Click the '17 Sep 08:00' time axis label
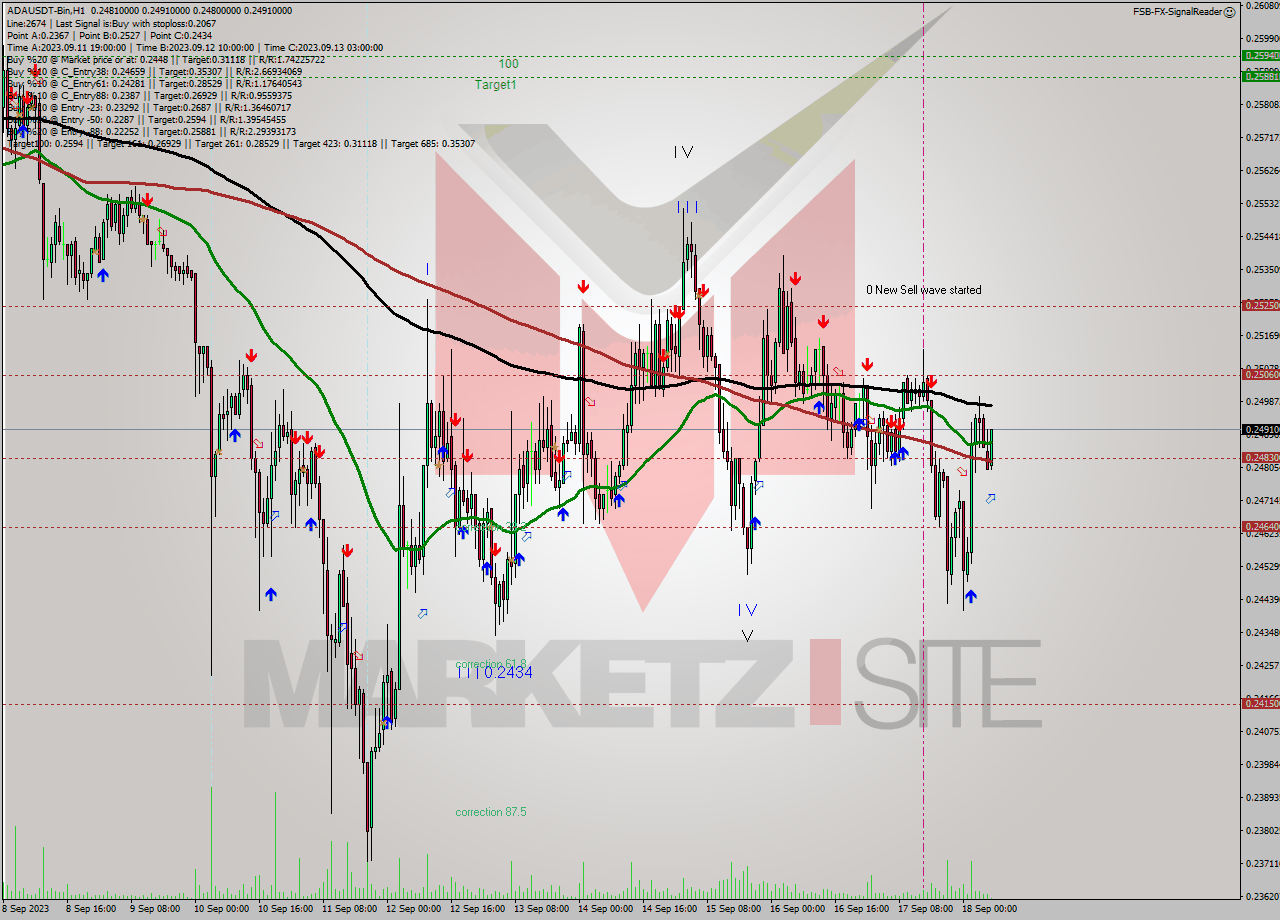 pos(925,909)
